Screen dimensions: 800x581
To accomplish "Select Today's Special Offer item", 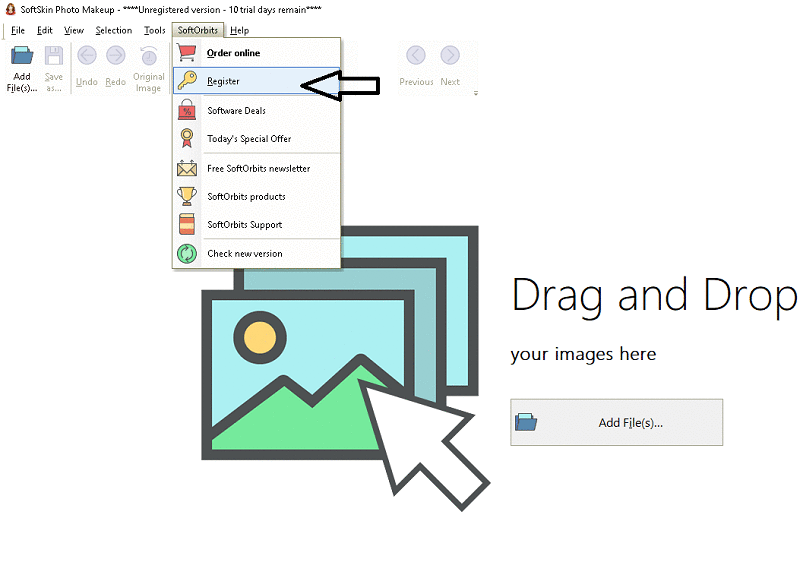I will 249,139.
